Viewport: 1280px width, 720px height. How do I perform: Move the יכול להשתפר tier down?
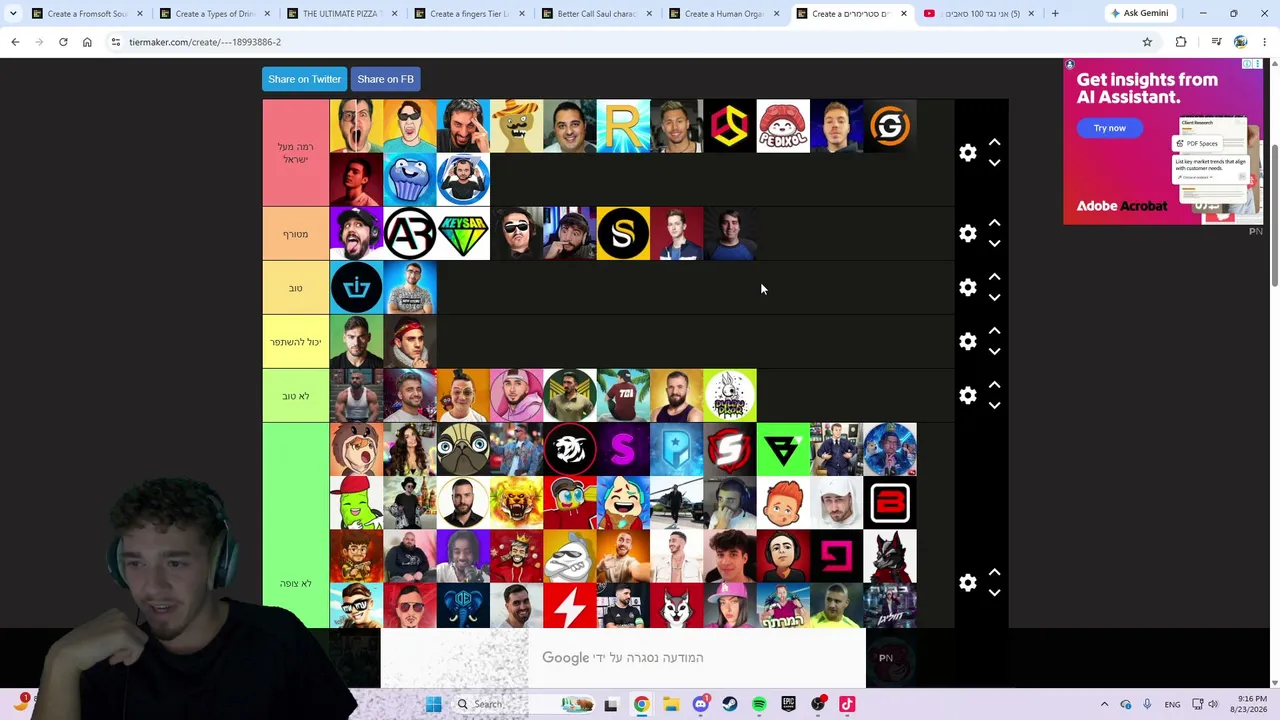994,351
